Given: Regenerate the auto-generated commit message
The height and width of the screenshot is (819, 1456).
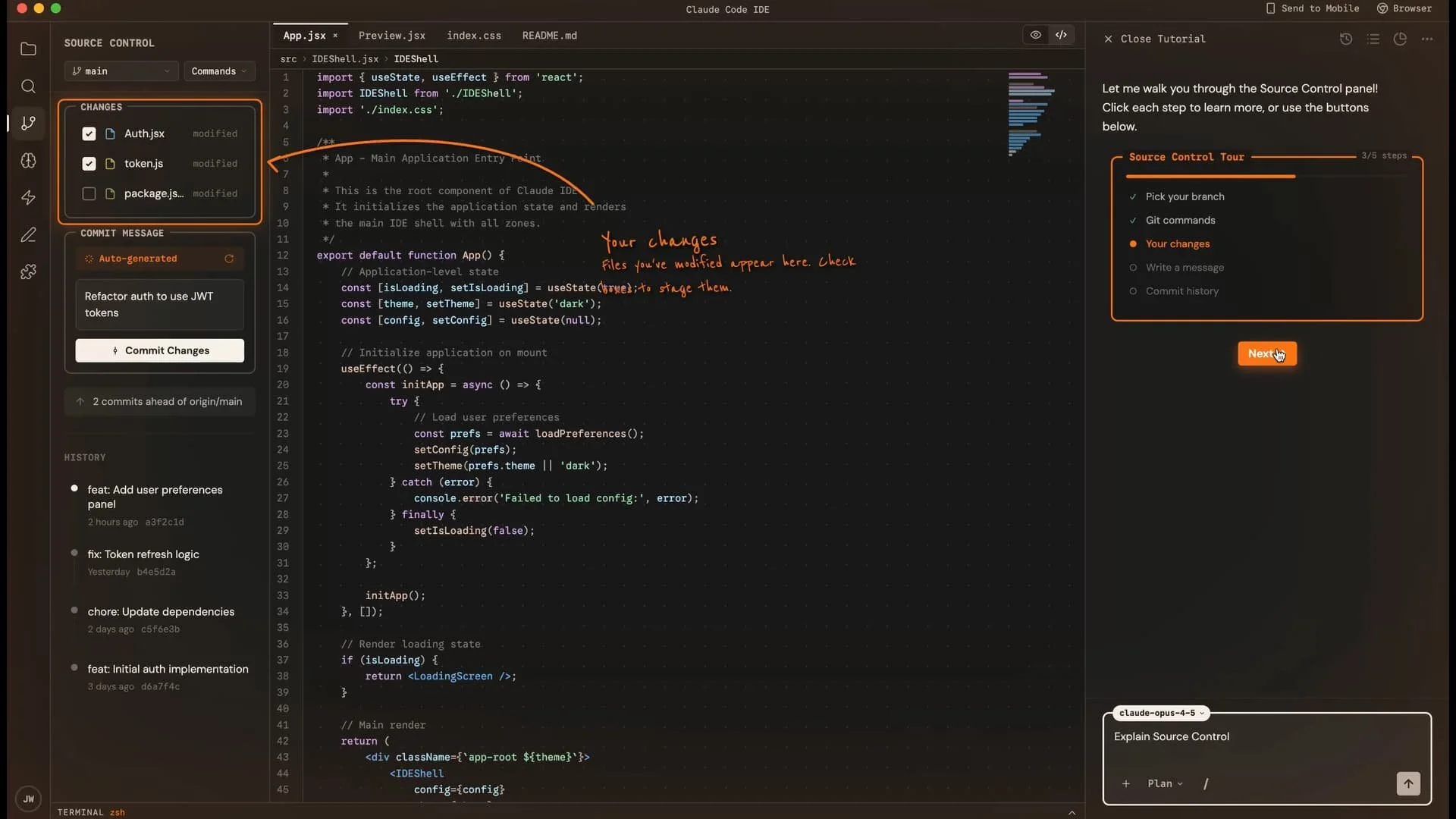Looking at the screenshot, I should (229, 259).
